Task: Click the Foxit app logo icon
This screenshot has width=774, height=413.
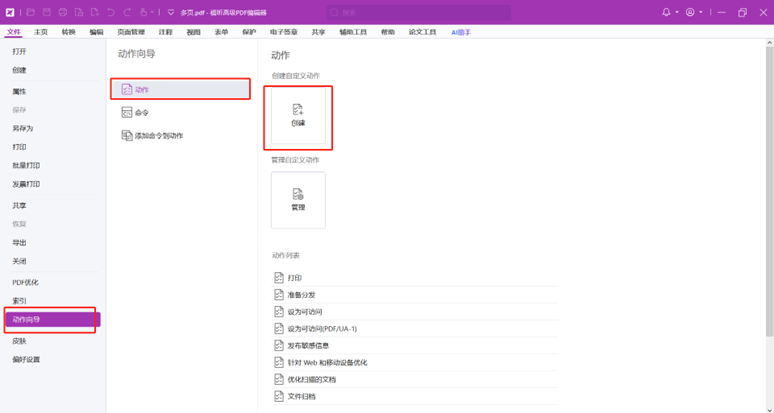Action: 10,12
